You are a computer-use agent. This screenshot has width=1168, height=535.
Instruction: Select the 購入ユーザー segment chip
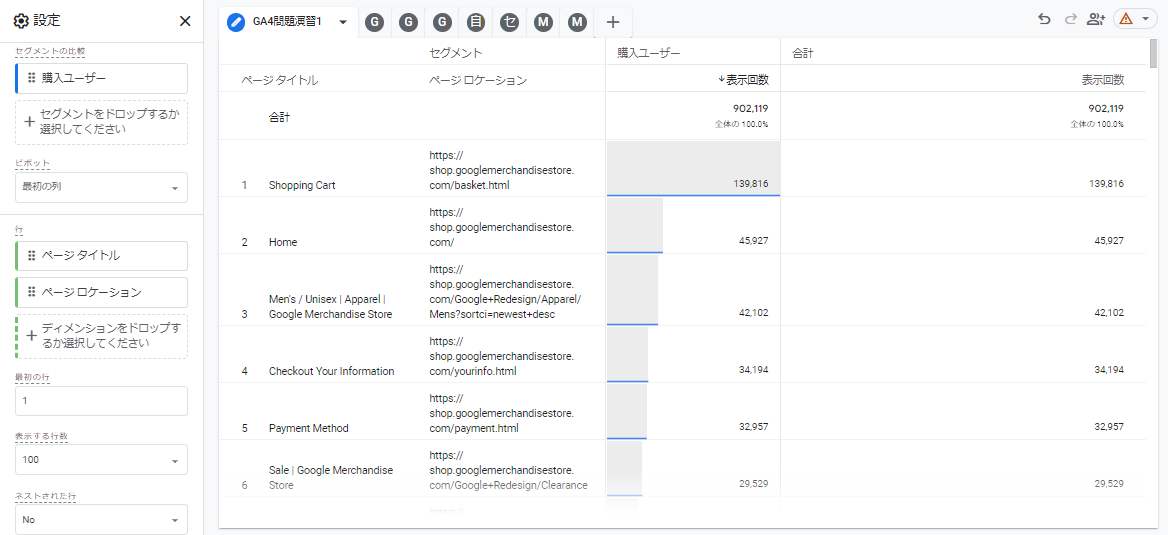tap(101, 77)
